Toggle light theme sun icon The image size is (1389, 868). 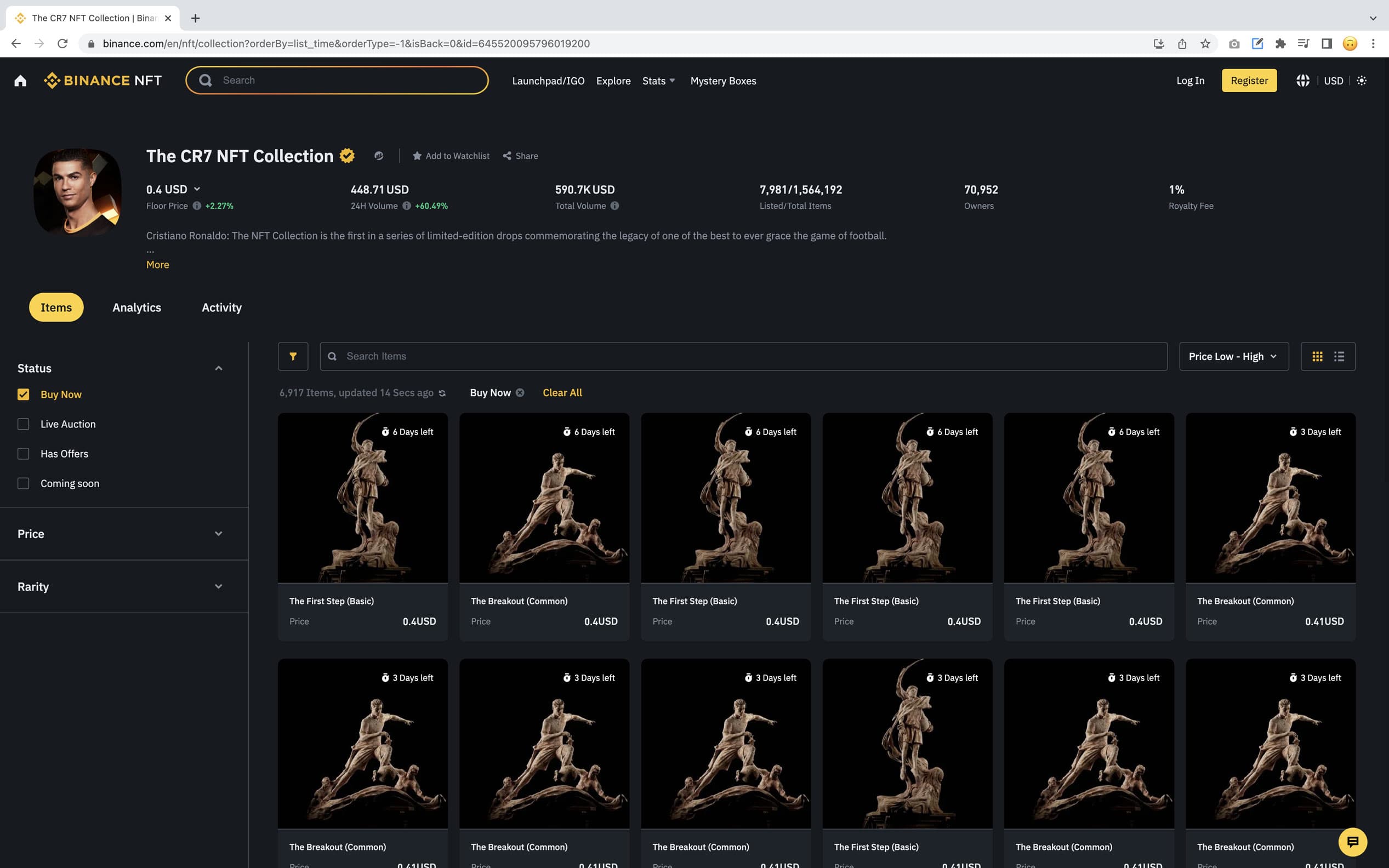click(1362, 81)
